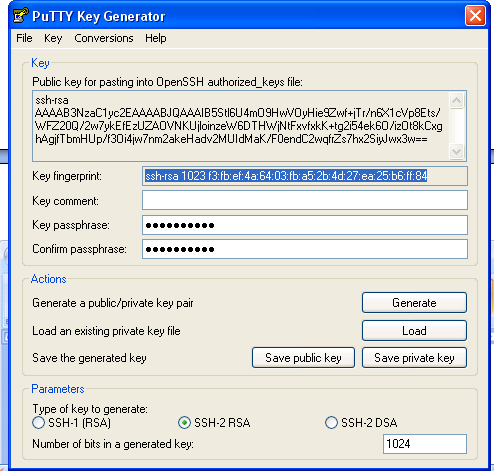Image resolution: width=494 pixels, height=471 pixels.
Task: Open the Conversions menu
Action: click(x=104, y=38)
